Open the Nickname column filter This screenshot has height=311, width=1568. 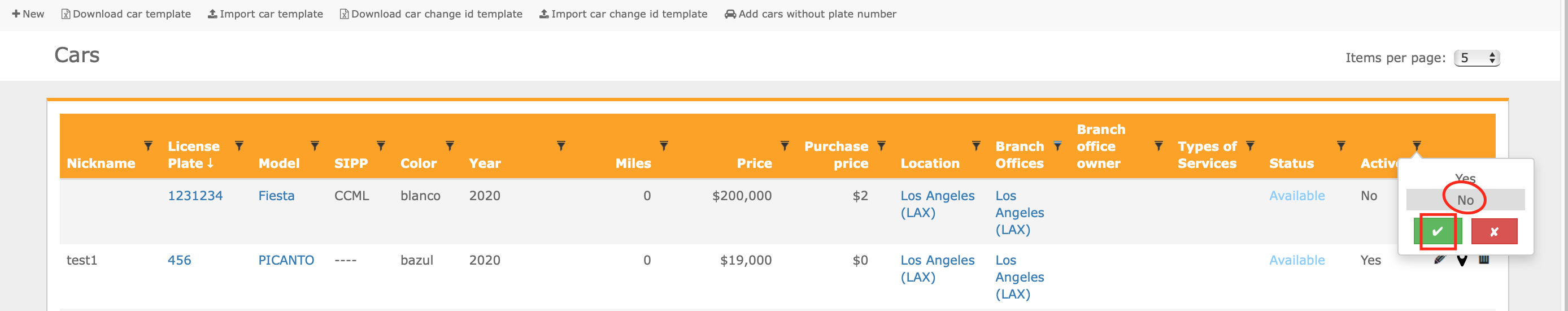(148, 146)
